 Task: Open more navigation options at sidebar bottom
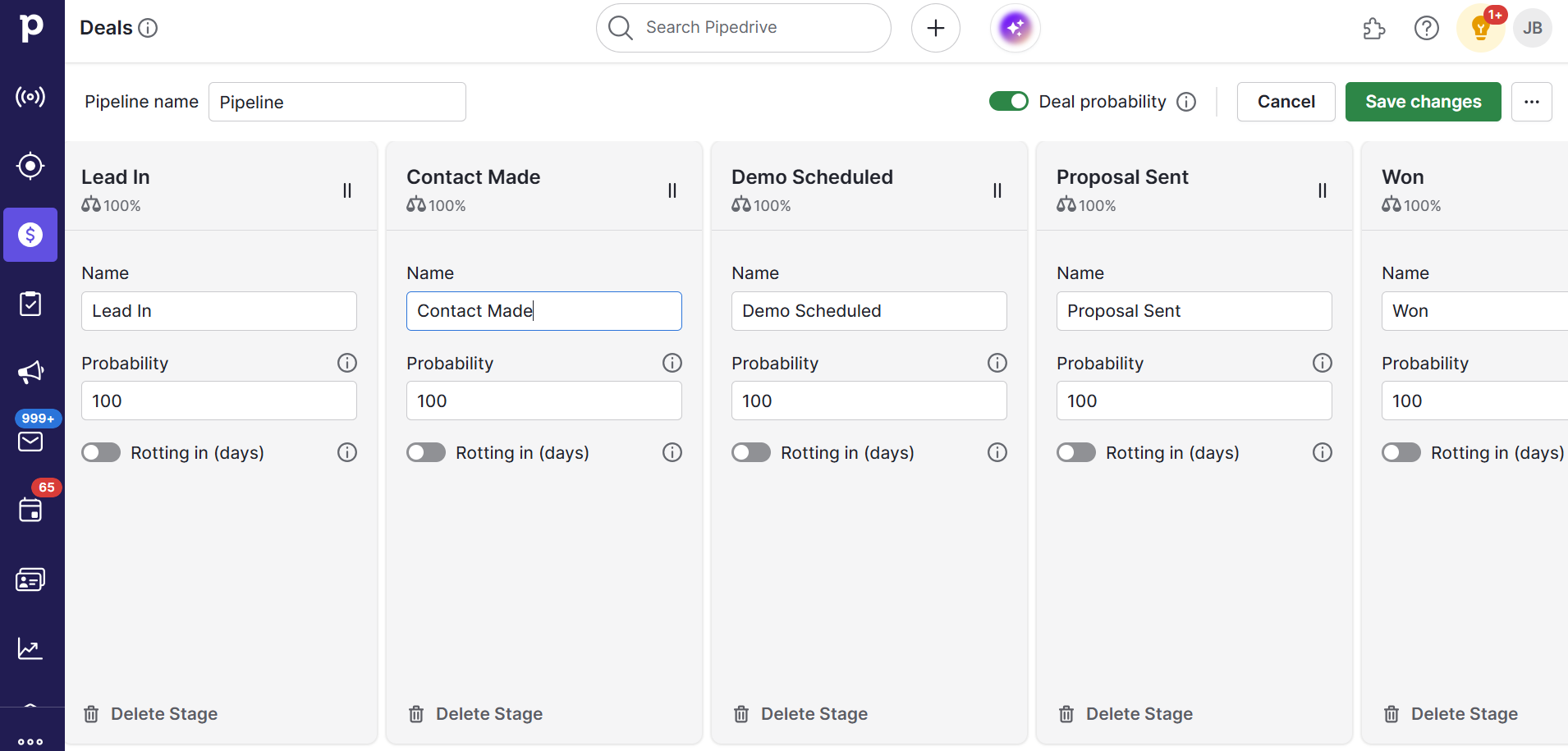coord(30,740)
